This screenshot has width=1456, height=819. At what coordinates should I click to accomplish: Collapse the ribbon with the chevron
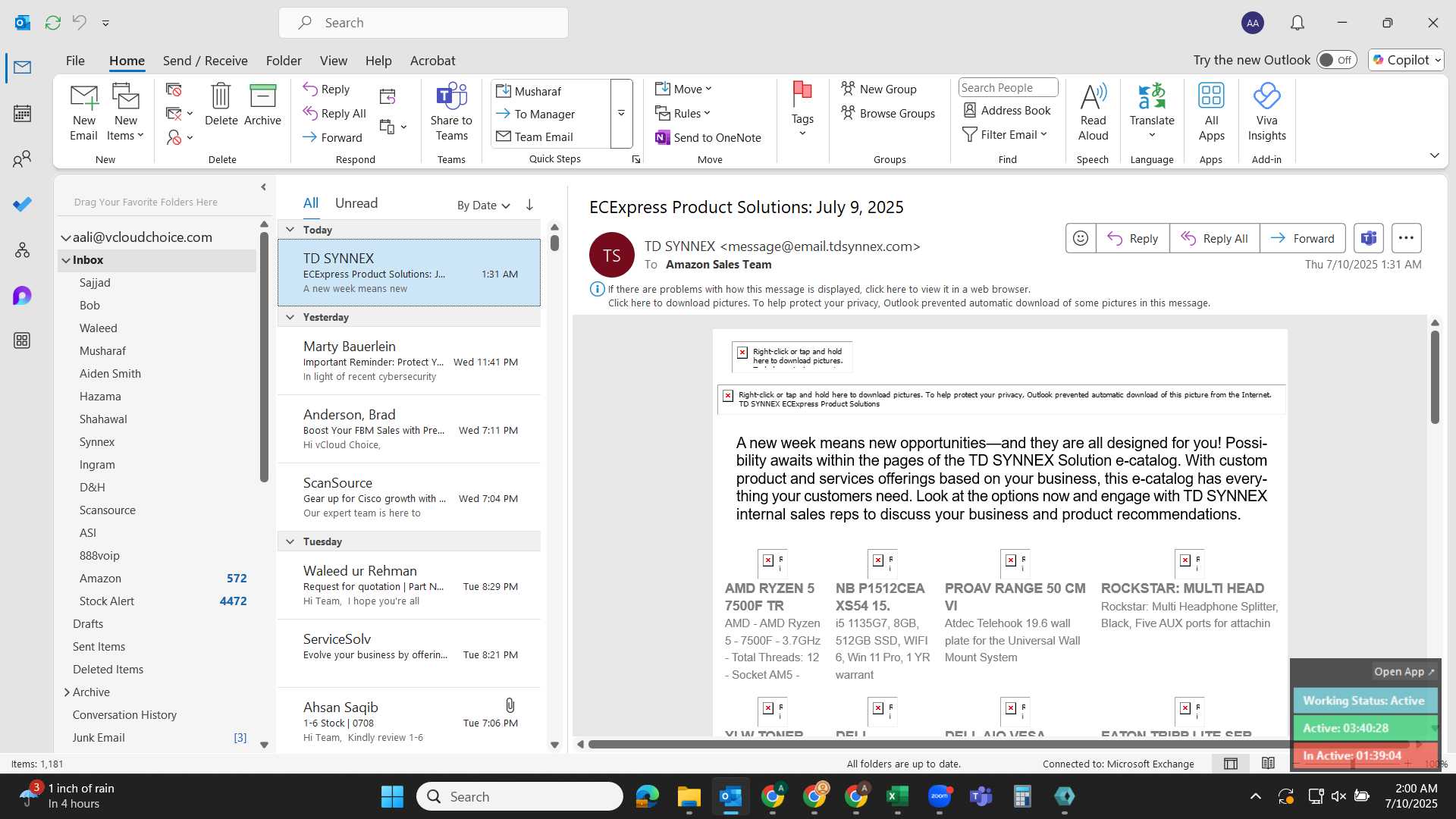[x=1434, y=155]
